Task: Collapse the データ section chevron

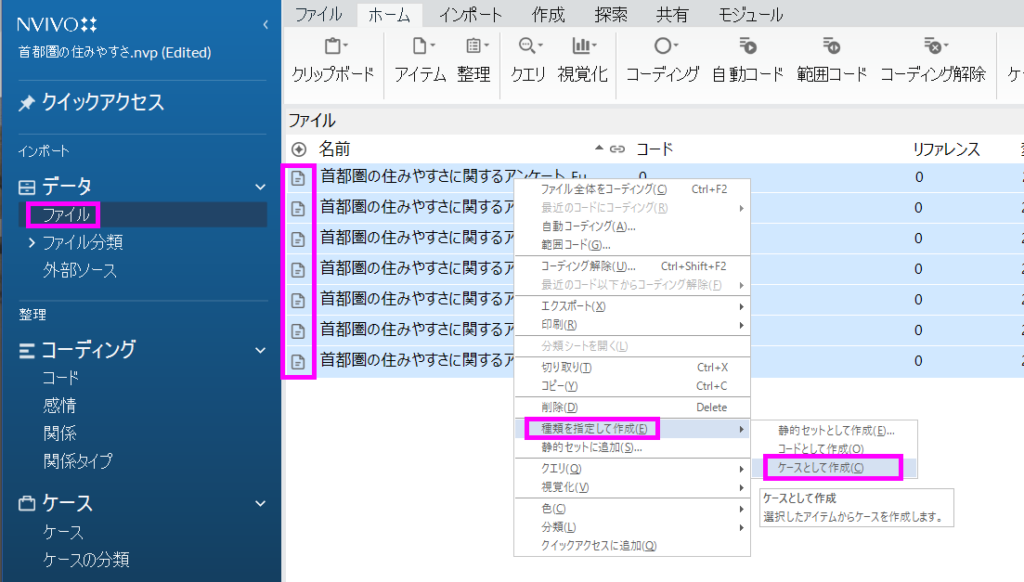Action: (x=261, y=187)
